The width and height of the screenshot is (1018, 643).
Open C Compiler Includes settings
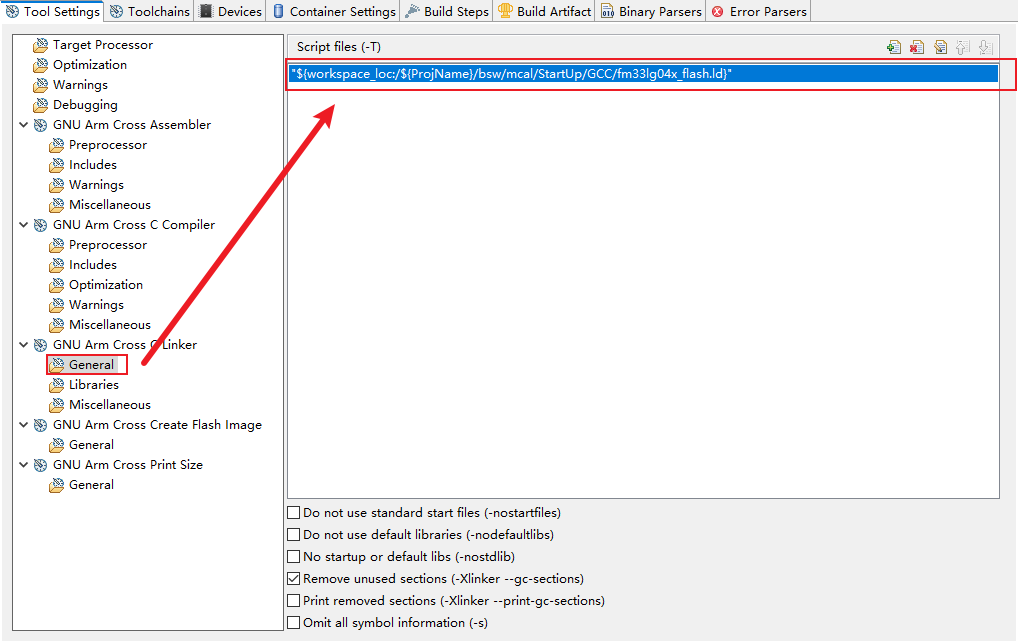pos(93,265)
